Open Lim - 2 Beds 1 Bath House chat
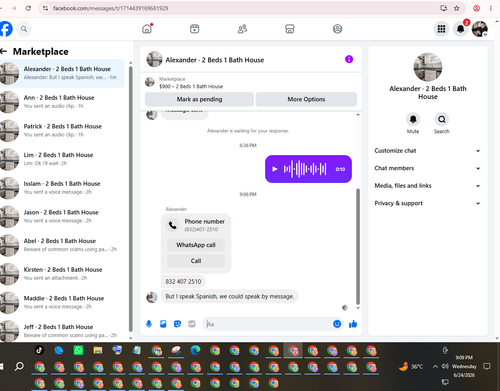Image resolution: width=500 pixels, height=391 pixels. (62, 159)
